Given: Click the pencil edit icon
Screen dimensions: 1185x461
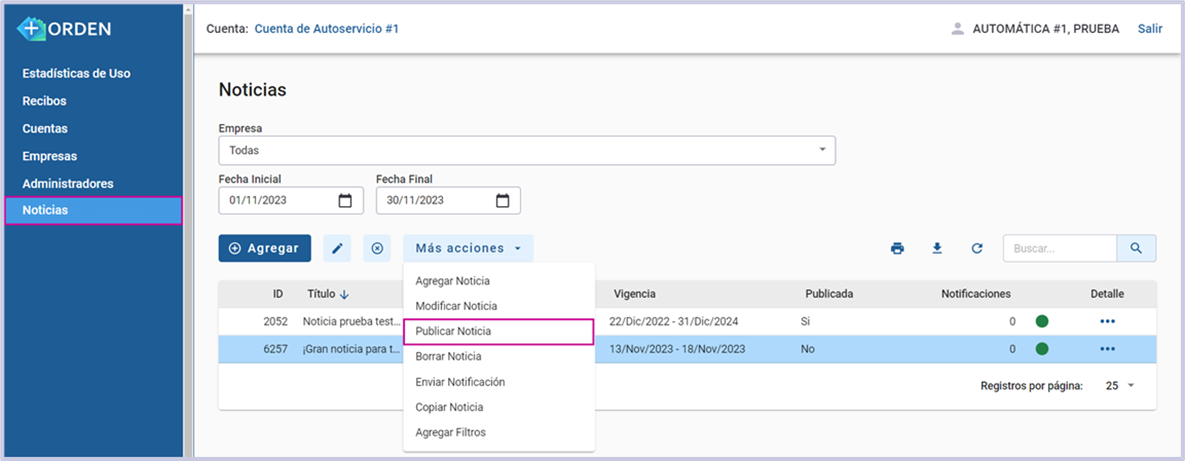Looking at the screenshot, I should (337, 249).
